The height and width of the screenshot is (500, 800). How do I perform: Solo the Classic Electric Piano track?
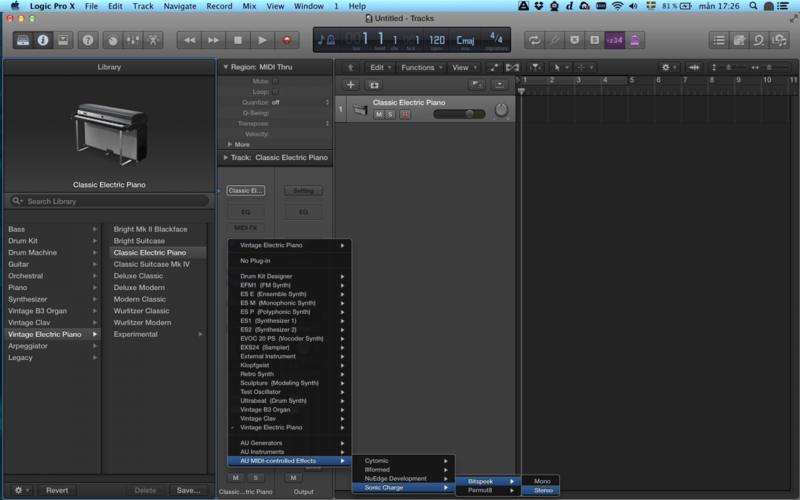tap(390, 114)
